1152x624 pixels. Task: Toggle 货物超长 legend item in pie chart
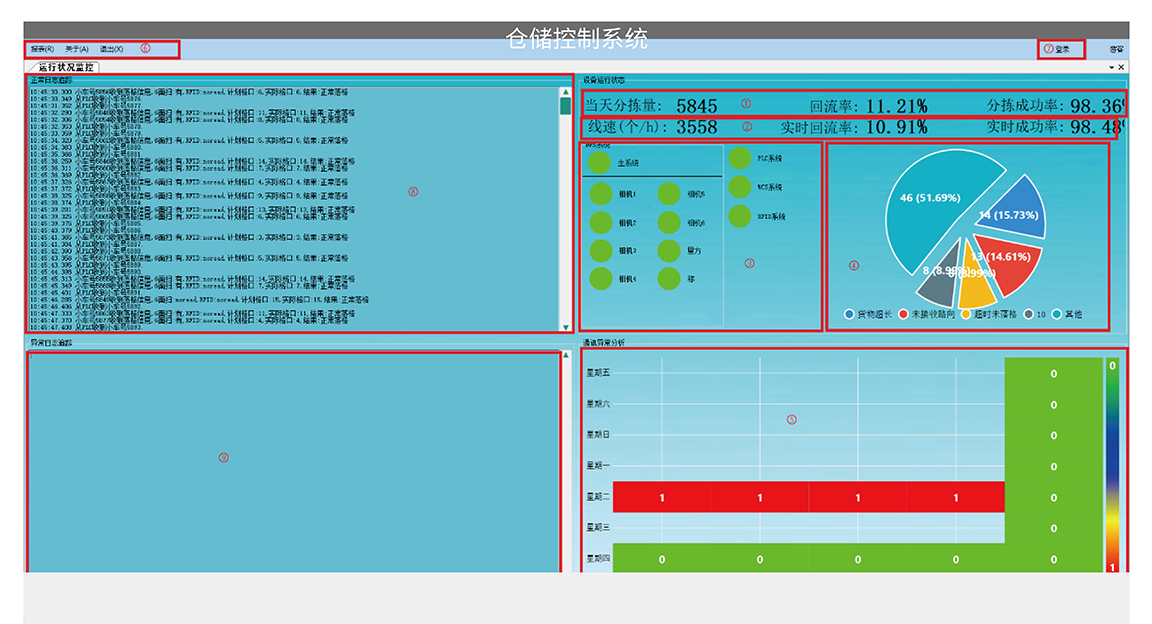pos(850,314)
